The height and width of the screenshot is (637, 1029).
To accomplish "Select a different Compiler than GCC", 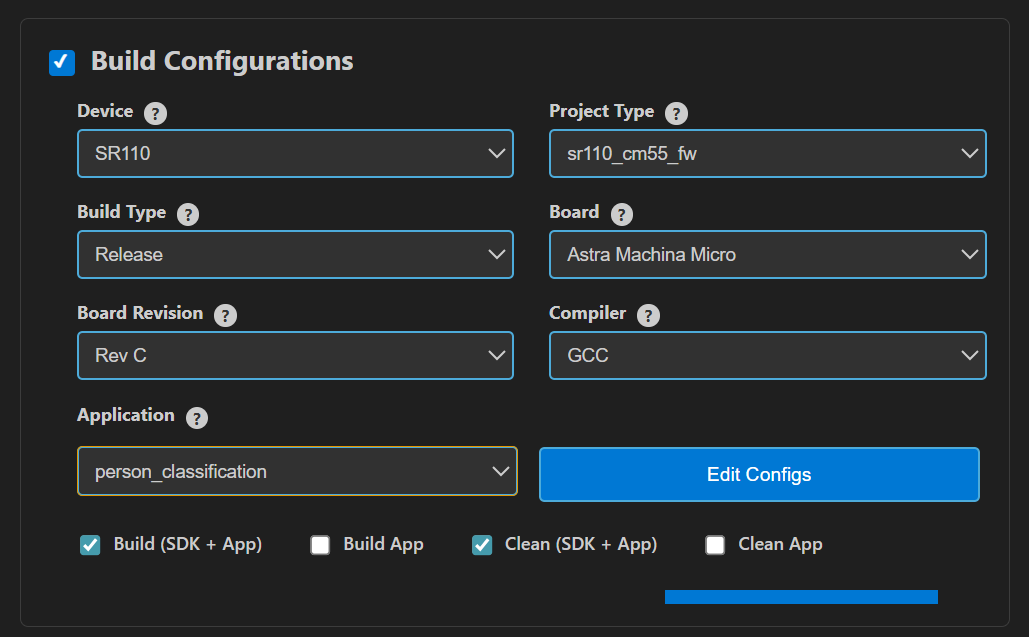I will click(x=767, y=355).
